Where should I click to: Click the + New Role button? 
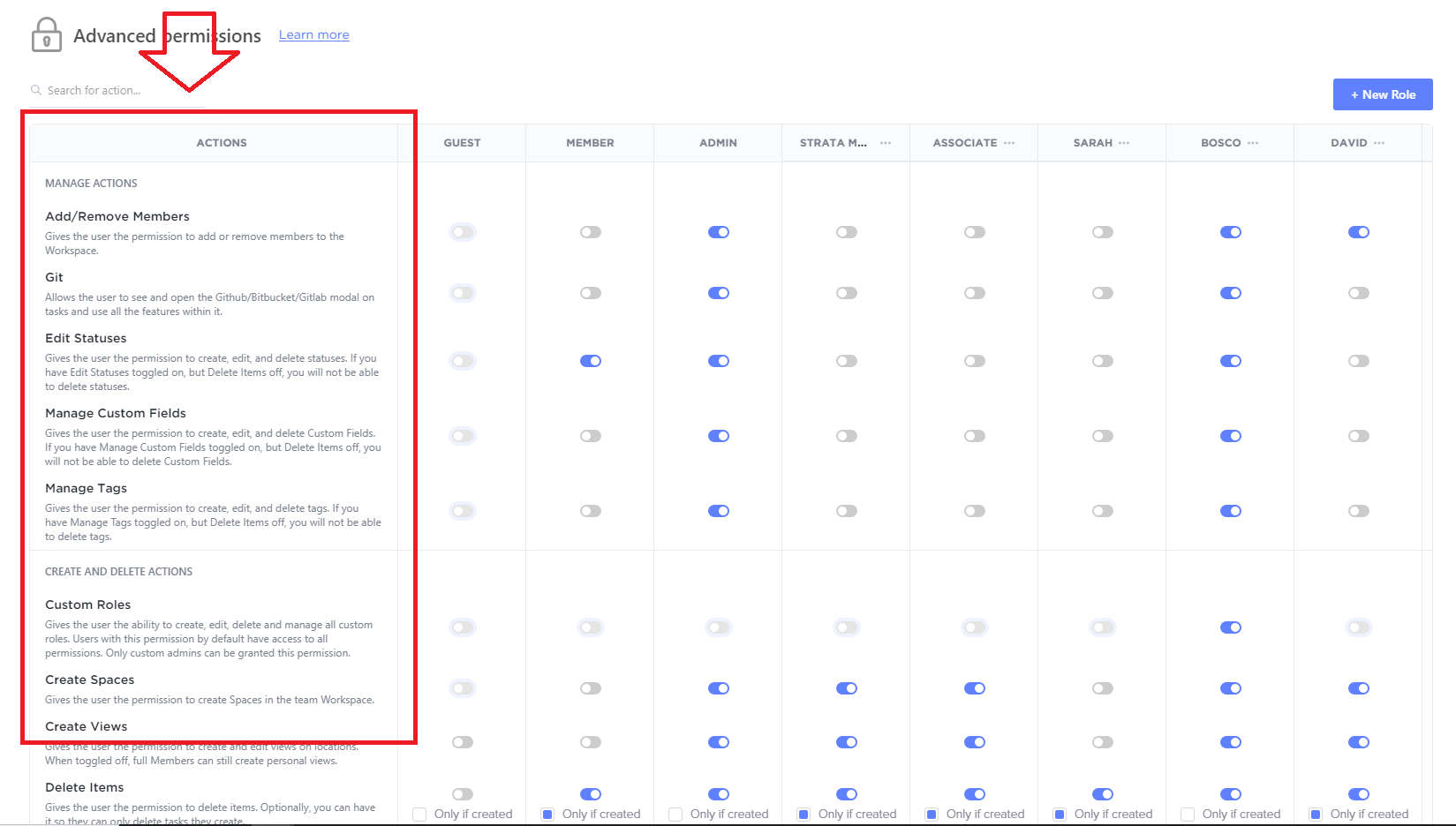(1383, 94)
